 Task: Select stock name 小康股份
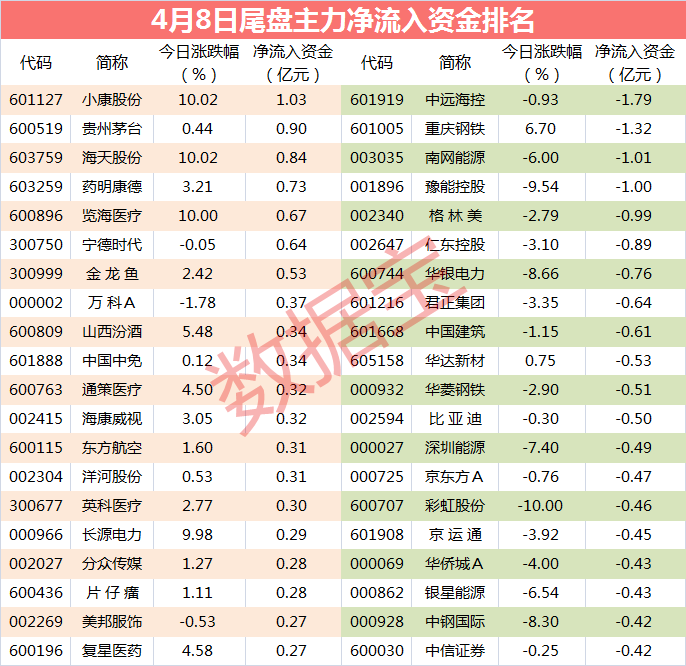pos(112,100)
